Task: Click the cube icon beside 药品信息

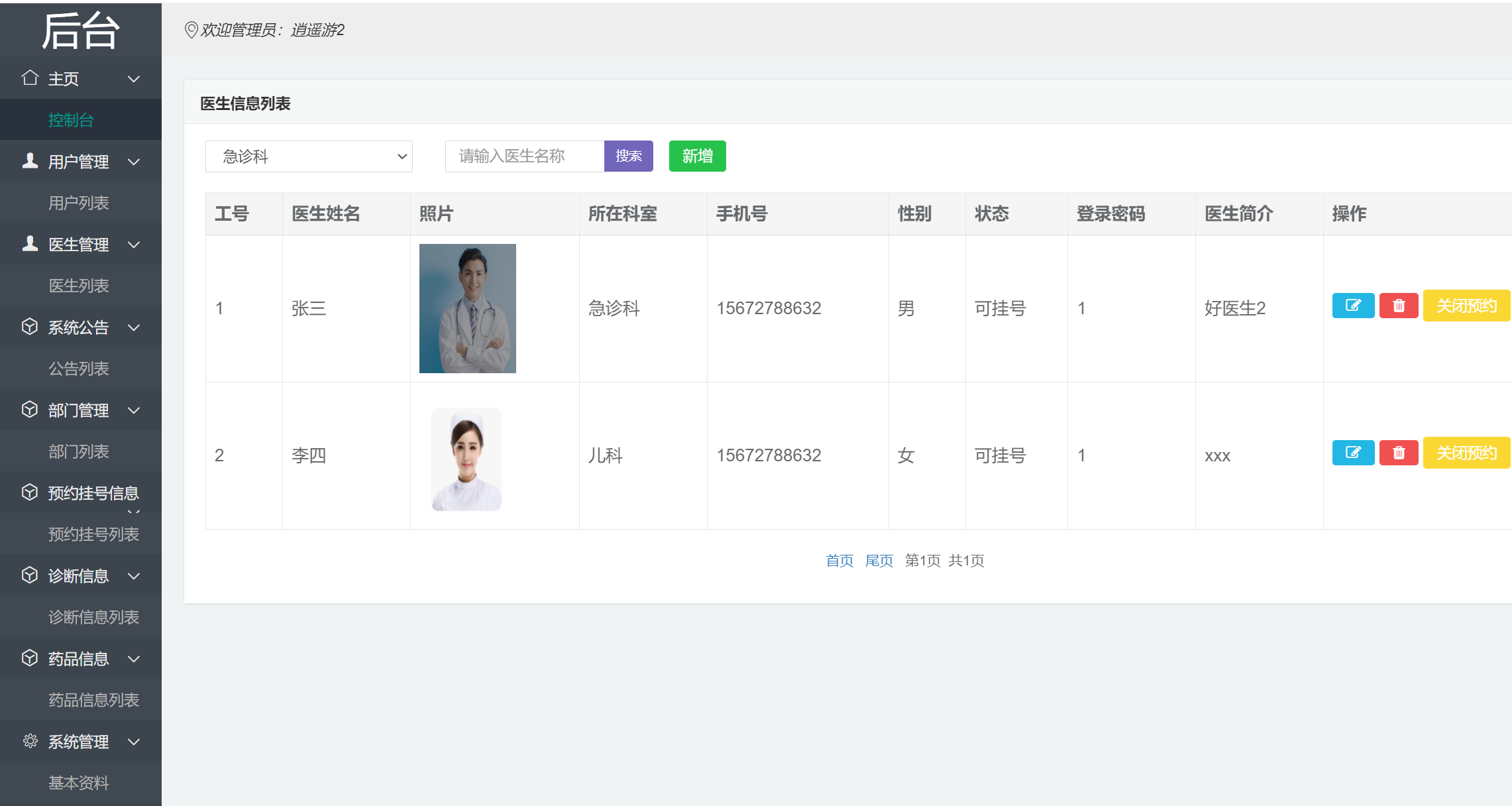Action: pyautogui.click(x=30, y=658)
